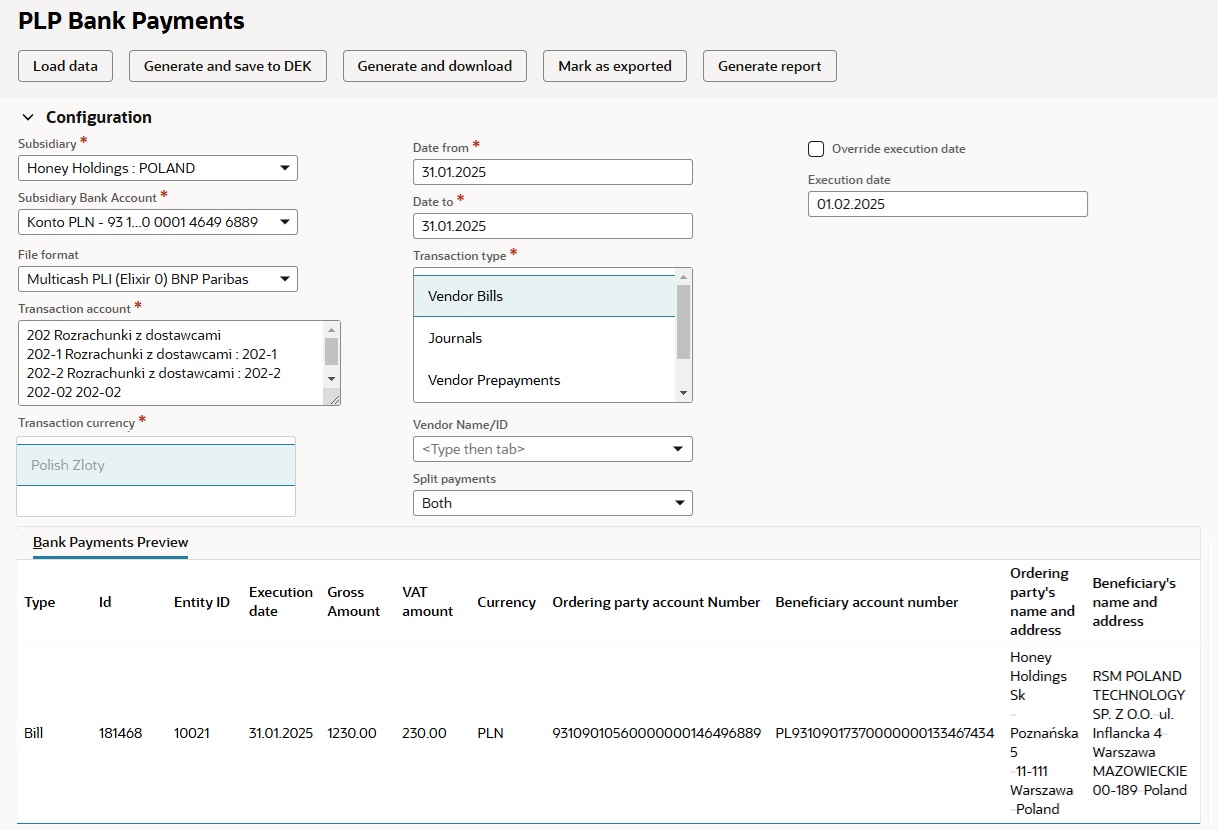Click the Generate report button
This screenshot has height=830, width=1218.
(769, 66)
